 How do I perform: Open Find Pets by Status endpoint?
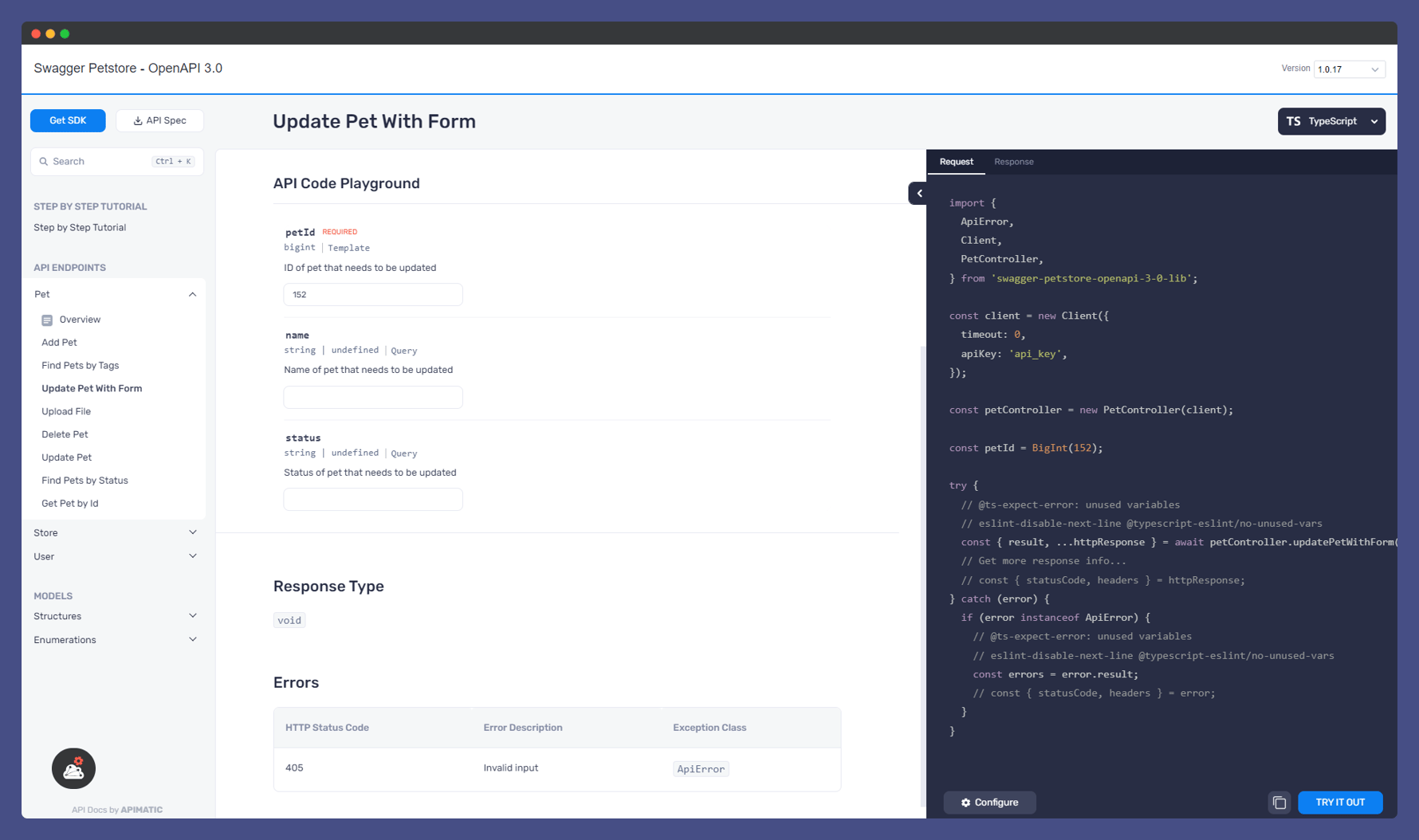coord(85,480)
